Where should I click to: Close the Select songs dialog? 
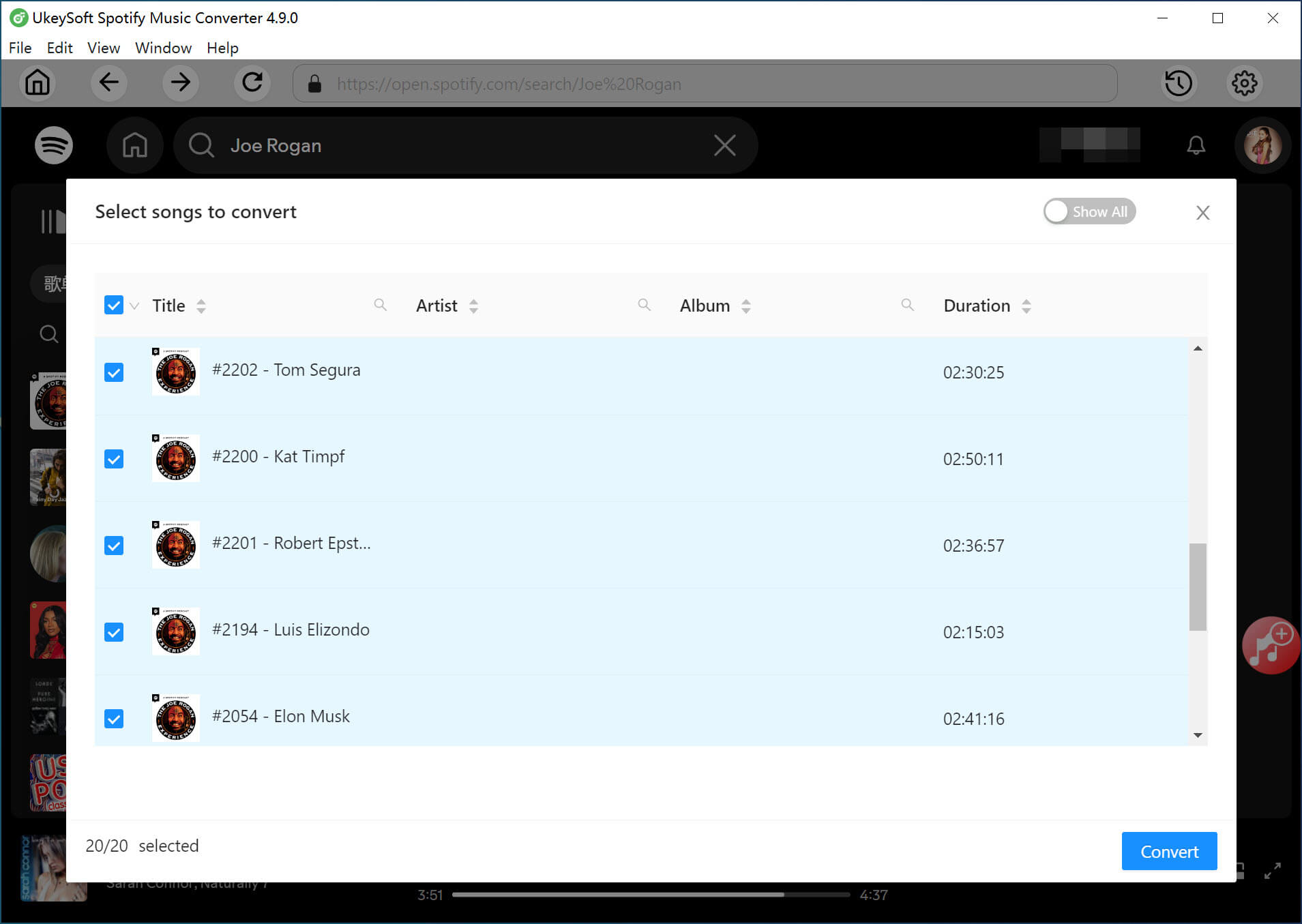[1202, 213]
